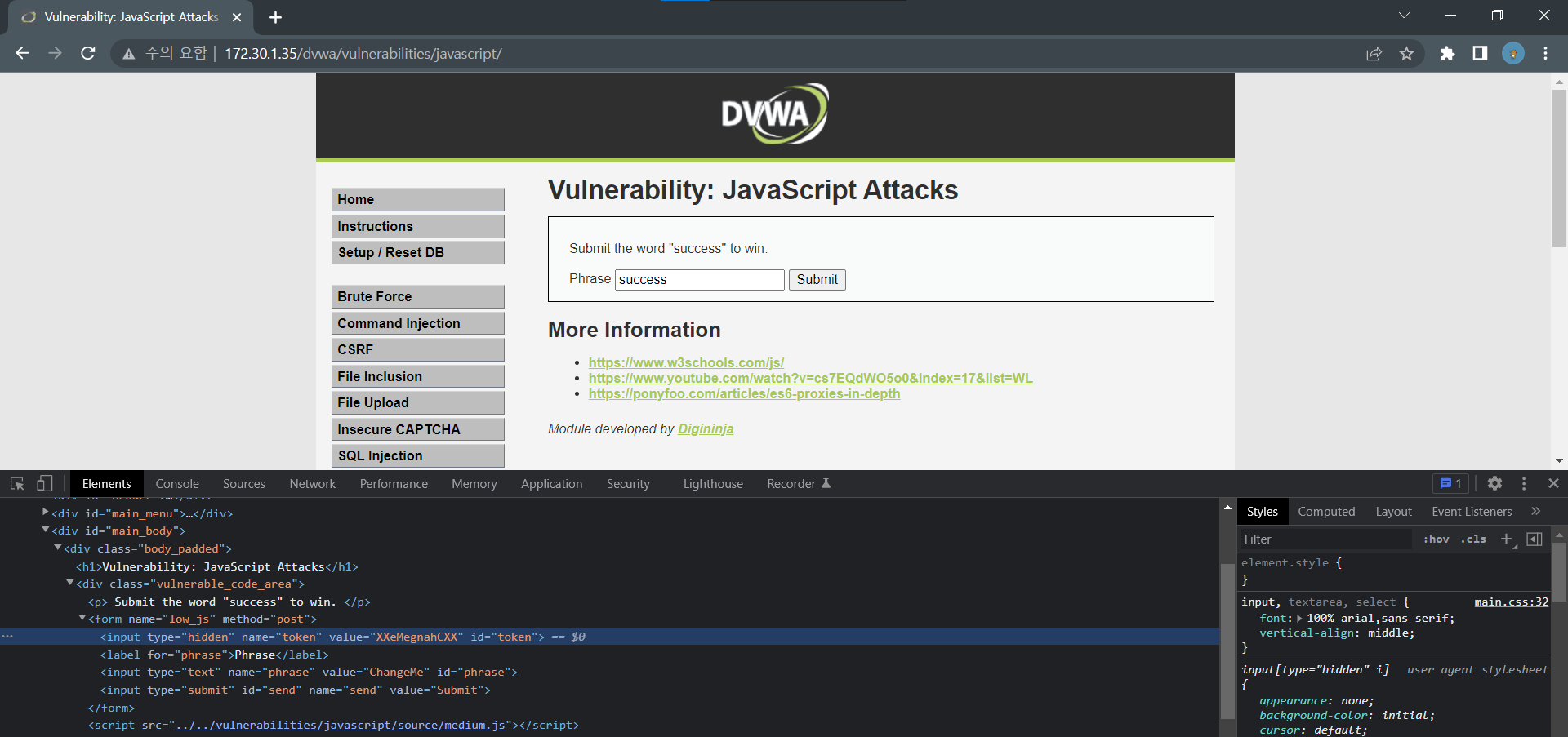This screenshot has height=737, width=1568.
Task: Click the address bar URL
Action: [x=363, y=54]
